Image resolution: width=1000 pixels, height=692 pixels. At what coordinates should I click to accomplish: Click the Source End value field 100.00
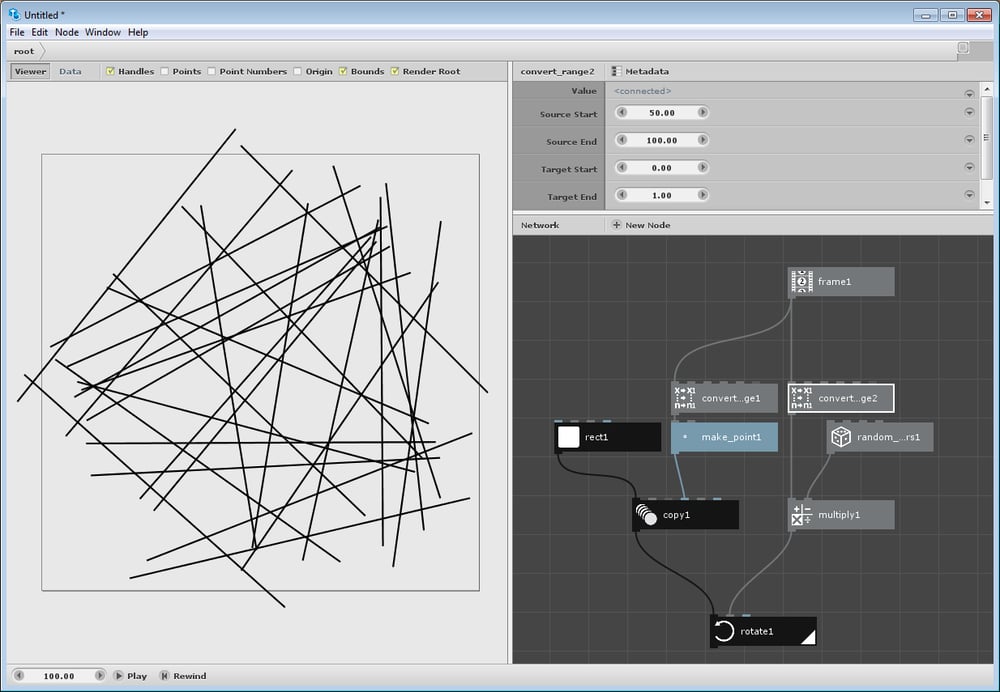point(662,140)
